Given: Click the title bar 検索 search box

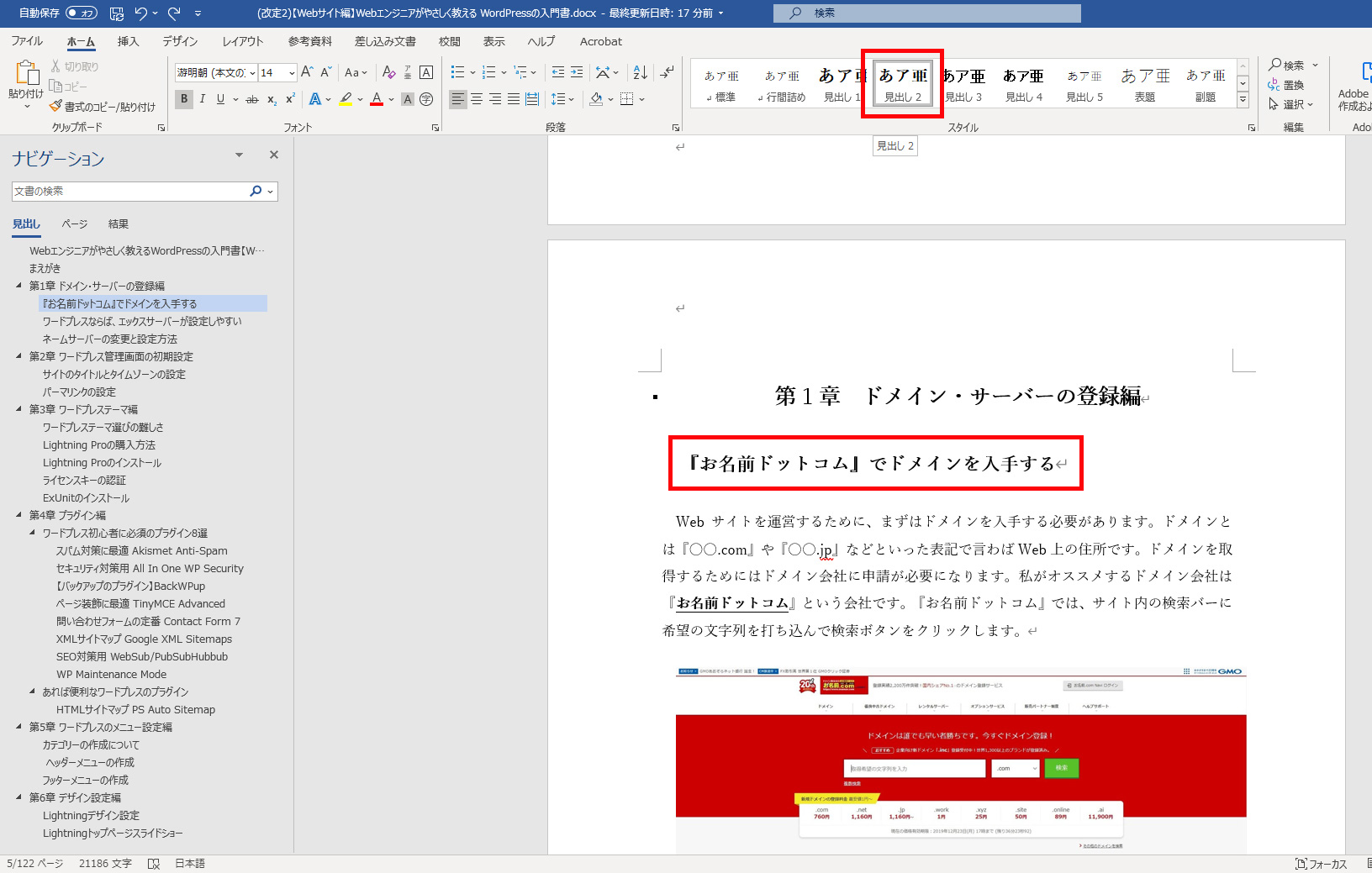Looking at the screenshot, I should point(927,13).
